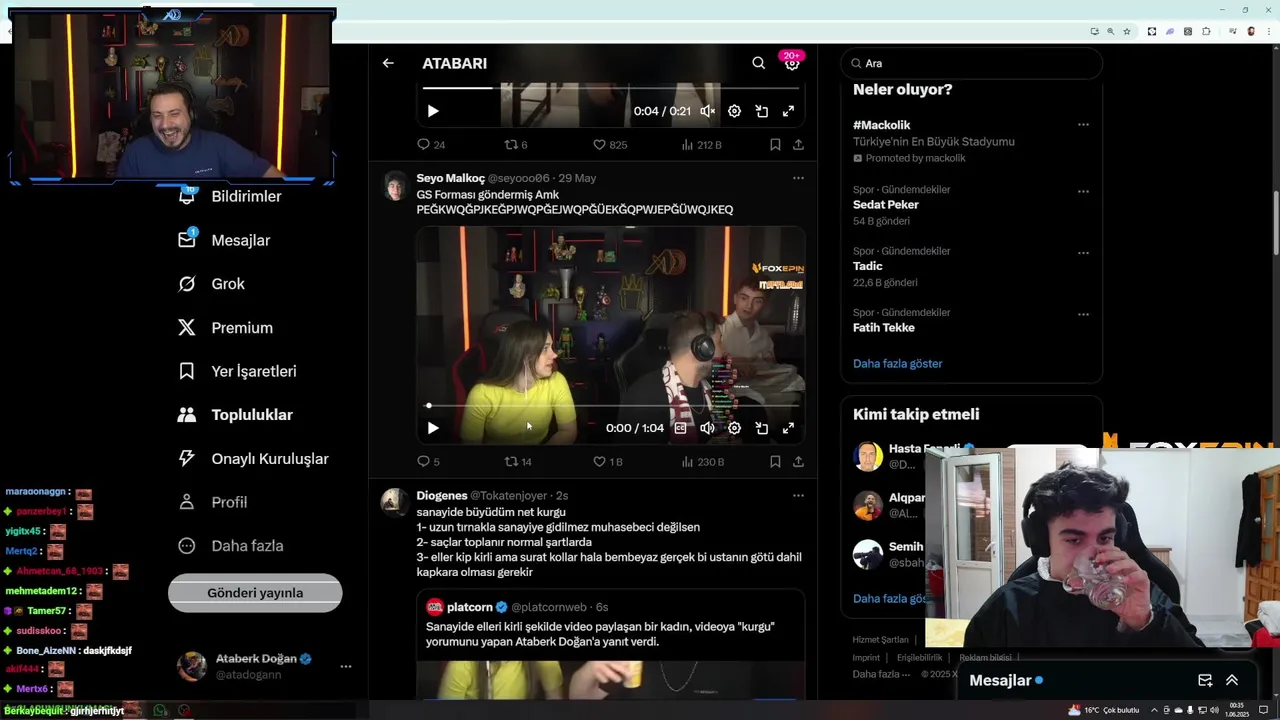
Task: Toggle picture-in-picture on the top video
Action: pos(761,111)
